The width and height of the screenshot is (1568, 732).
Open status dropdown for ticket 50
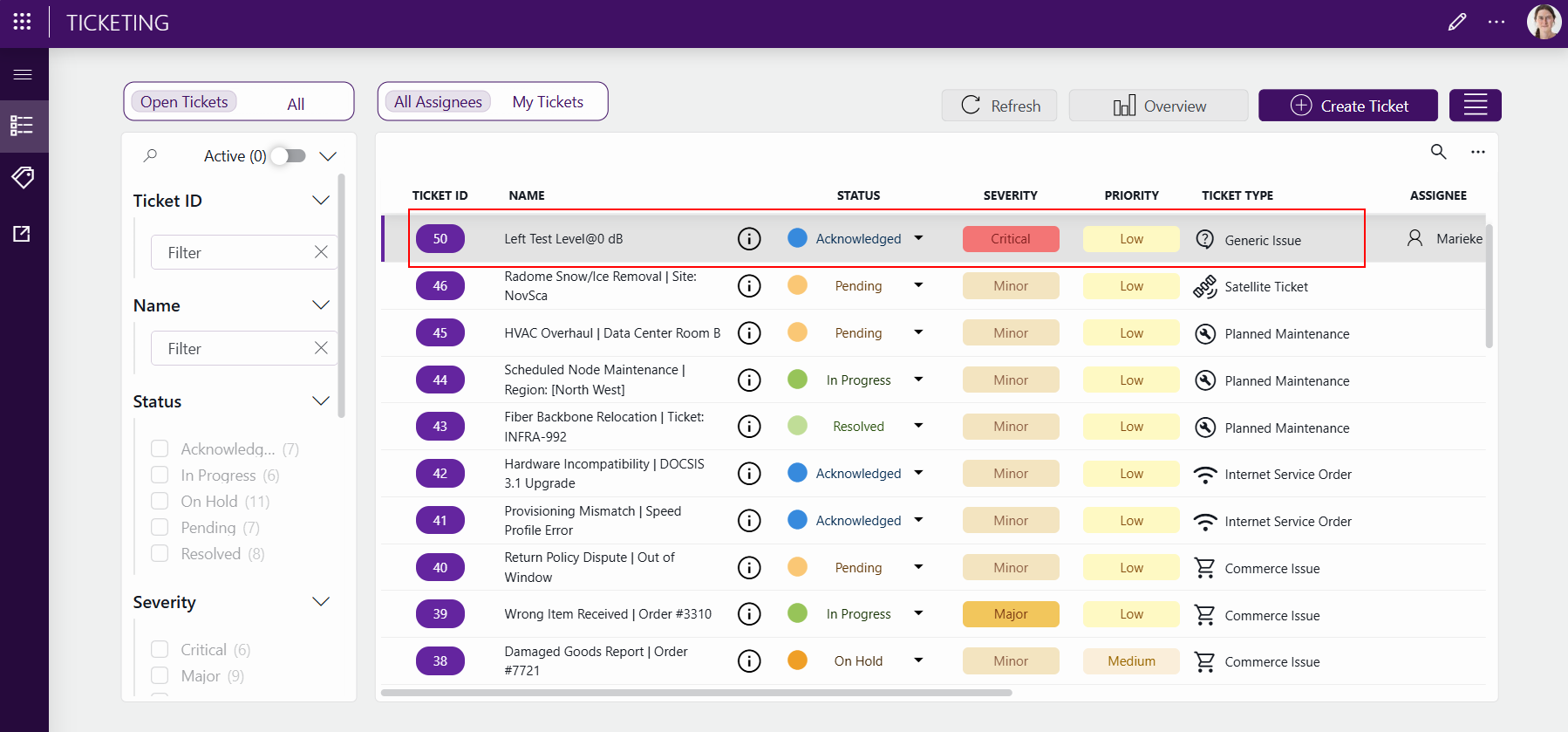point(918,238)
